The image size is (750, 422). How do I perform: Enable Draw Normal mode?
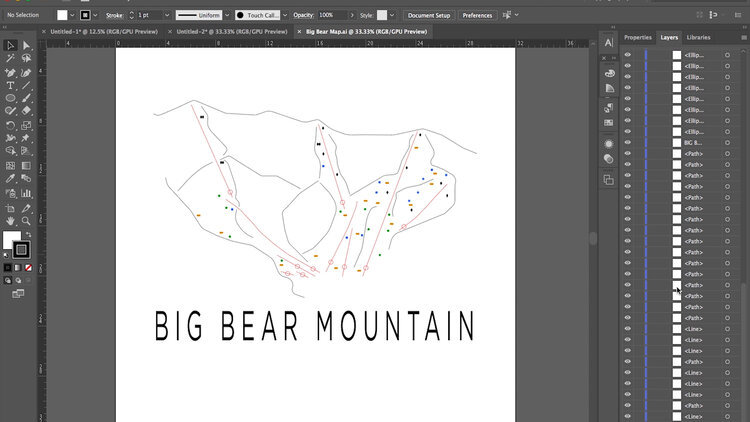8,280
